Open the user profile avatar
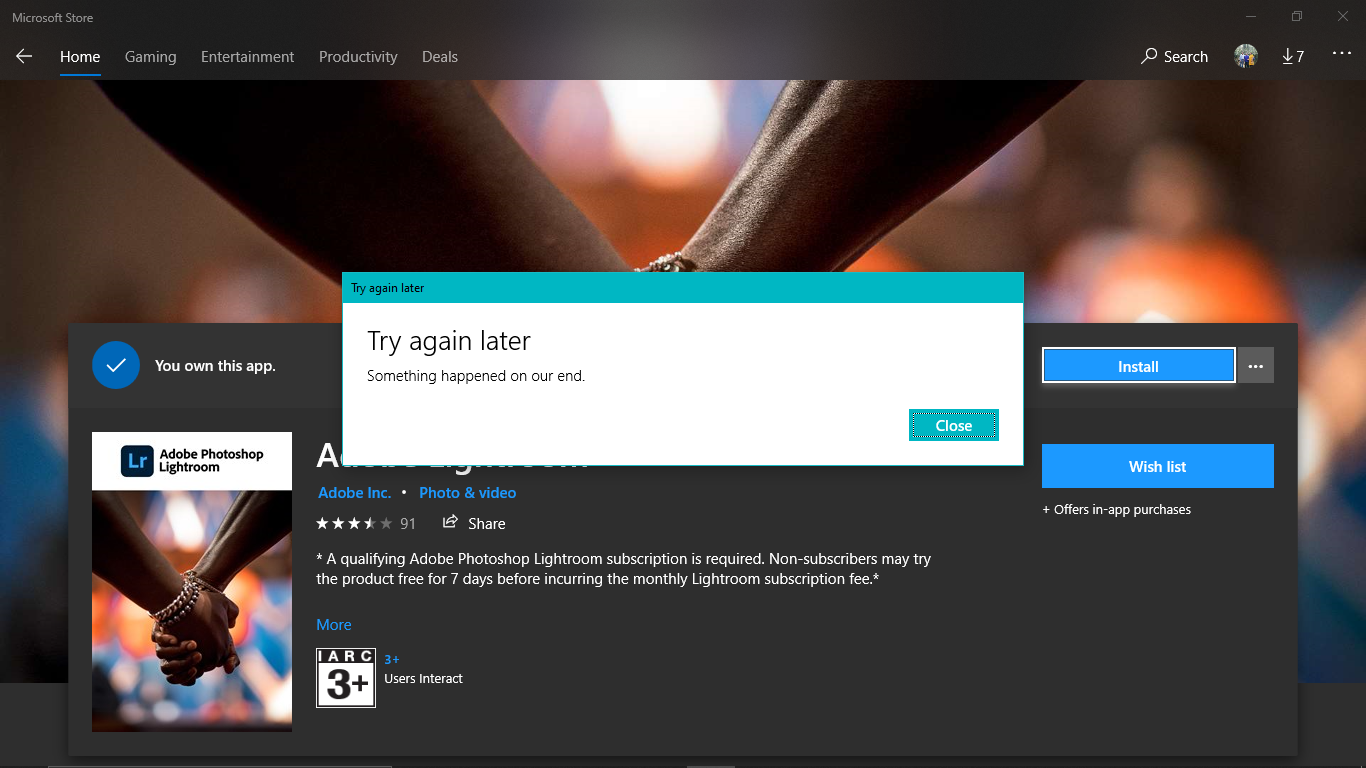The width and height of the screenshot is (1366, 768). click(1246, 56)
